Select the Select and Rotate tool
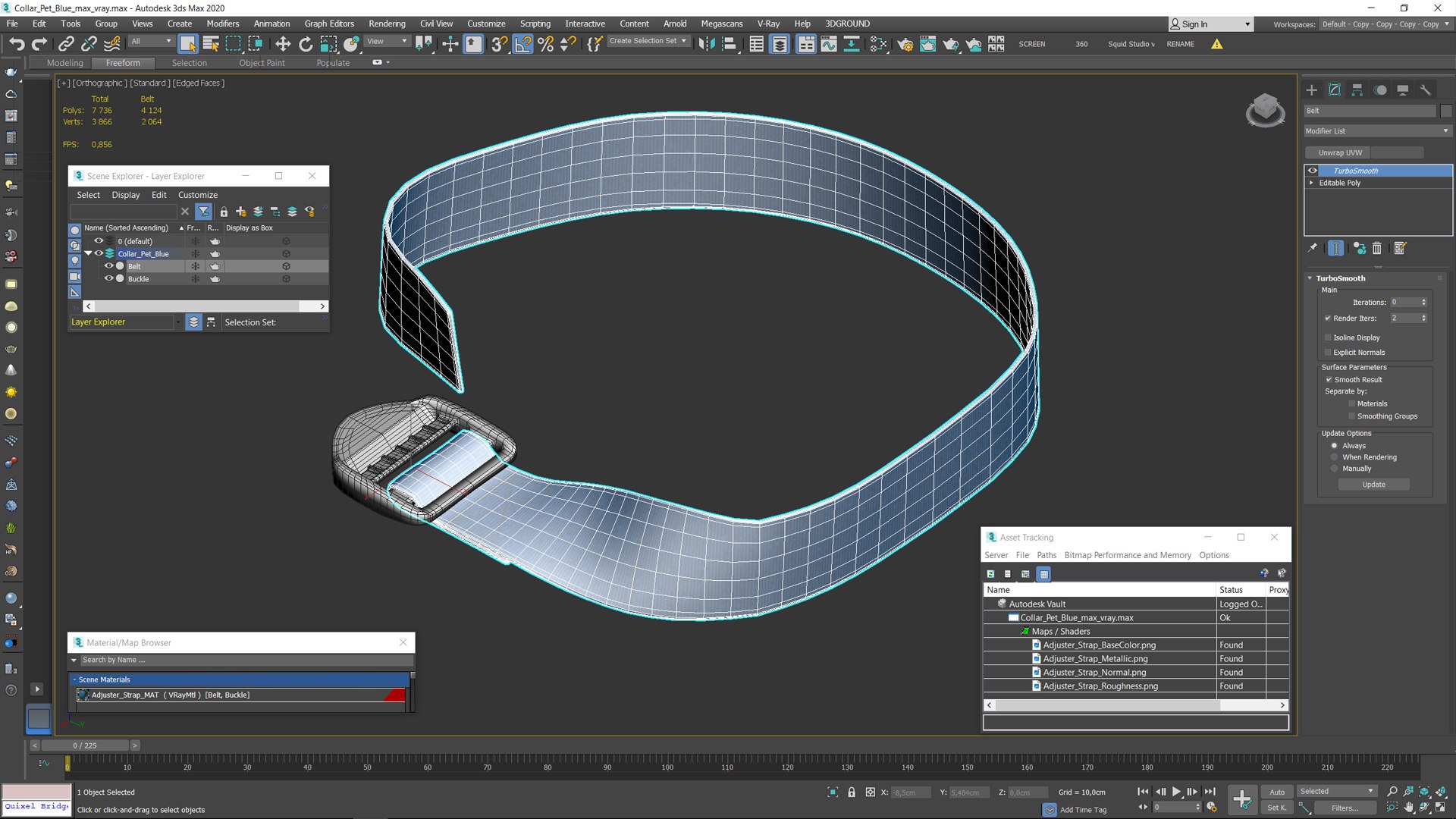 (x=306, y=44)
